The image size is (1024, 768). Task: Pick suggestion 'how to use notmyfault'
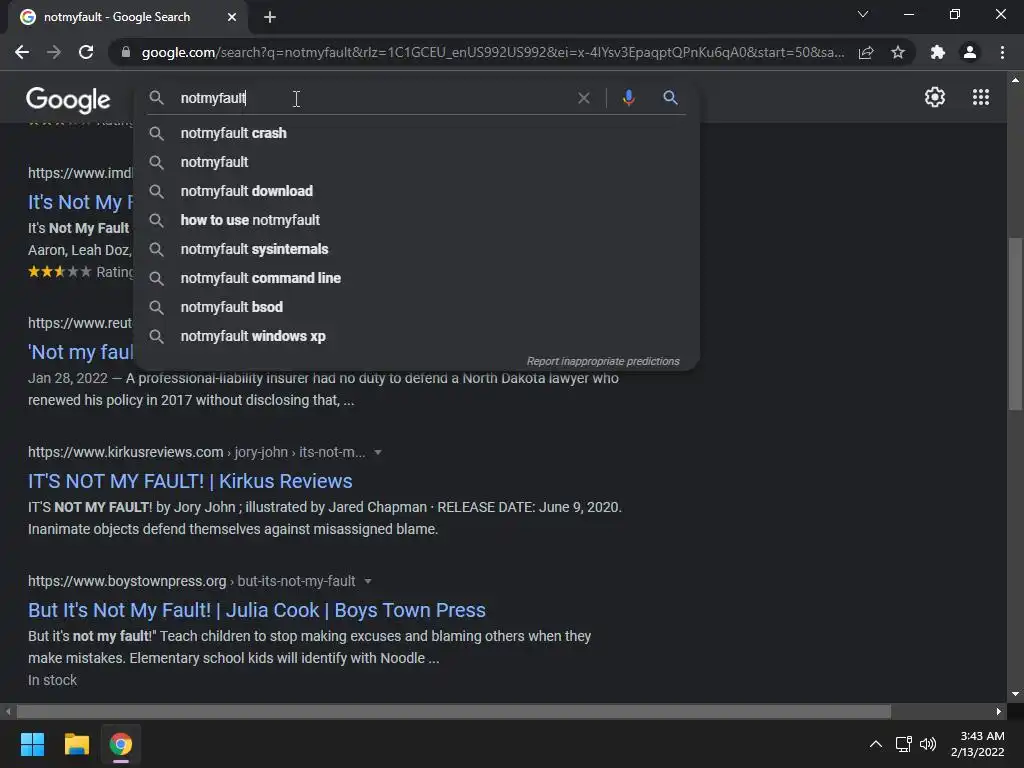(417, 220)
